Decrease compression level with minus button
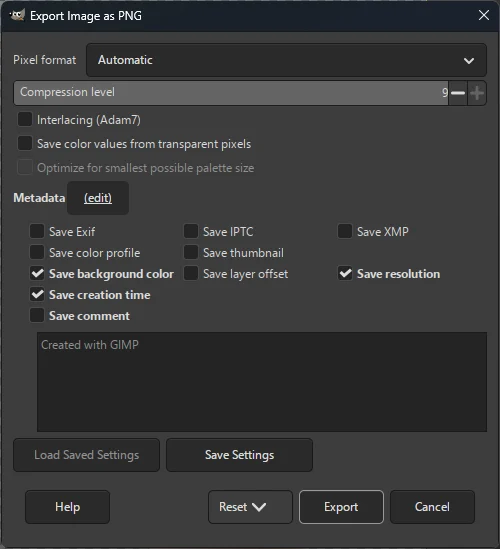 click(x=458, y=93)
